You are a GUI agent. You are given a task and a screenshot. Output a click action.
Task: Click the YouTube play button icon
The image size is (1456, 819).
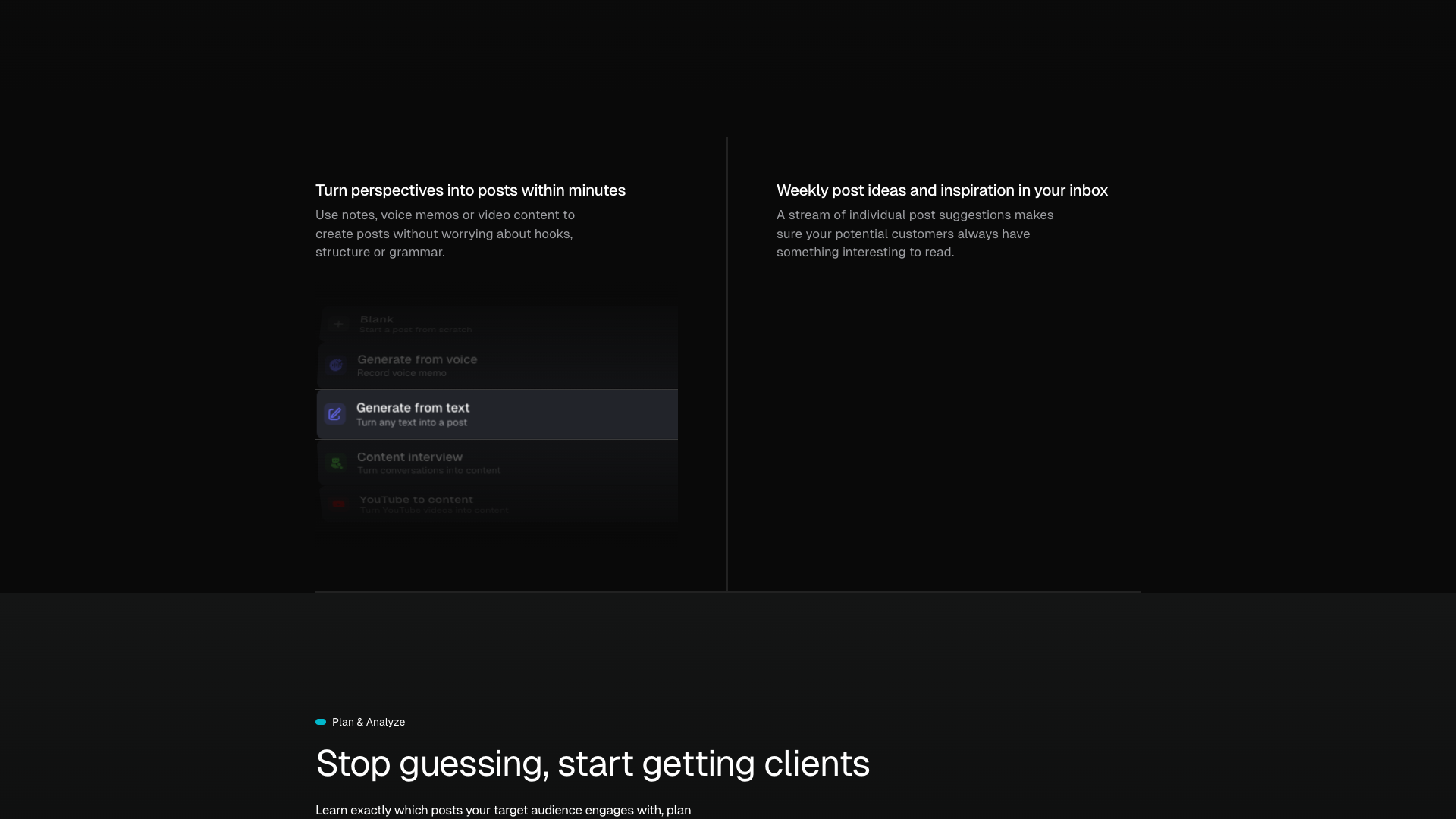[x=338, y=504]
